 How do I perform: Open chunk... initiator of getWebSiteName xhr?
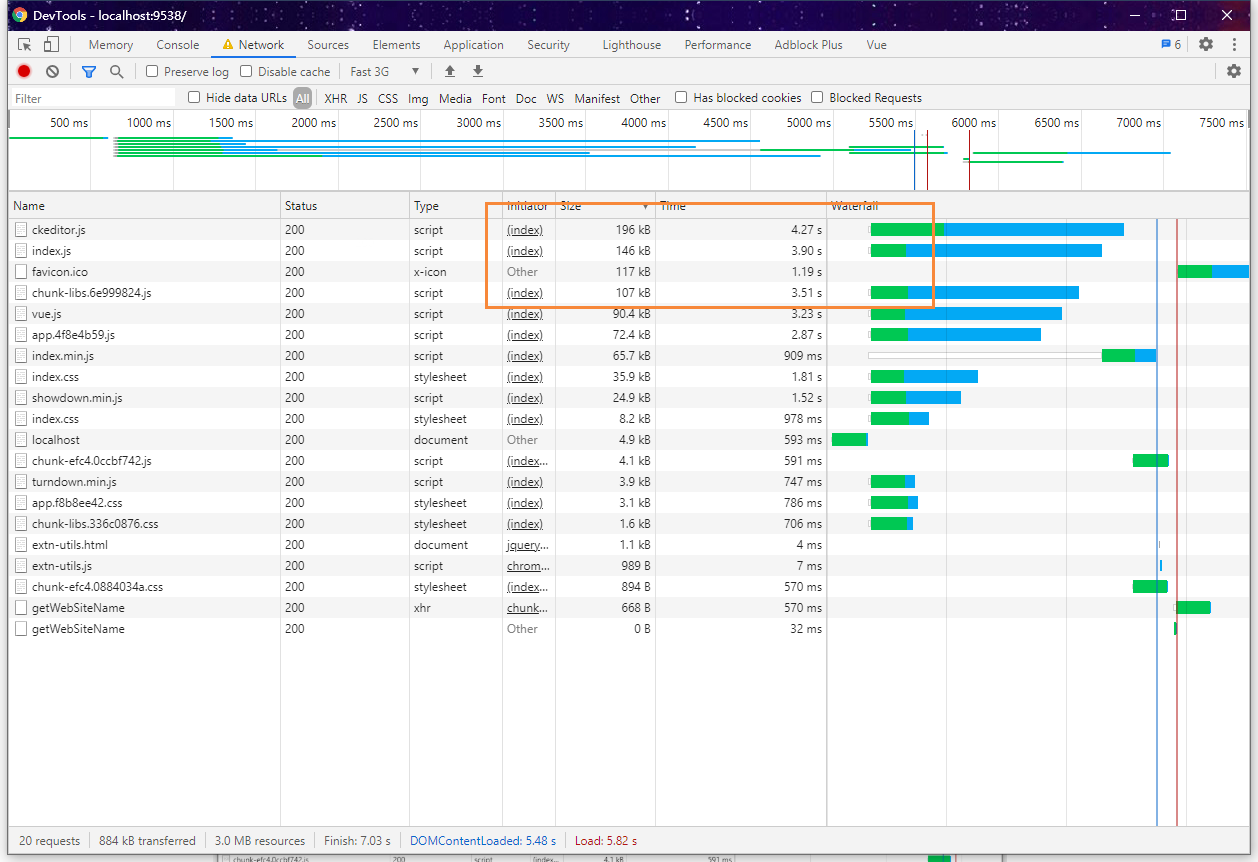[x=528, y=608]
